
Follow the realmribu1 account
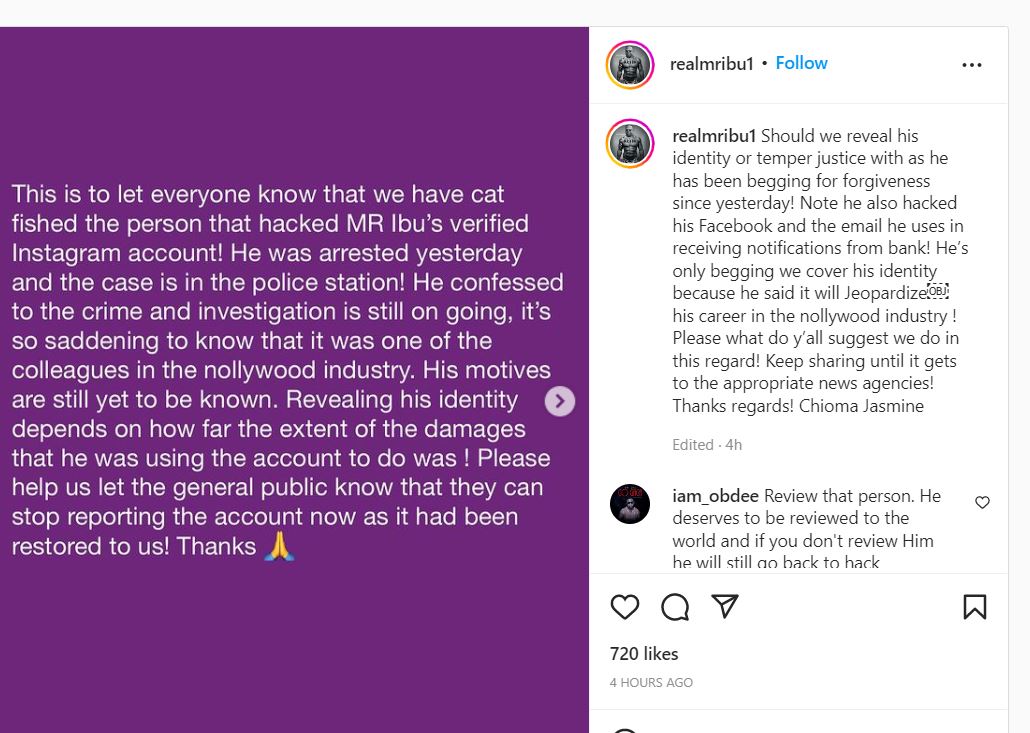click(801, 63)
